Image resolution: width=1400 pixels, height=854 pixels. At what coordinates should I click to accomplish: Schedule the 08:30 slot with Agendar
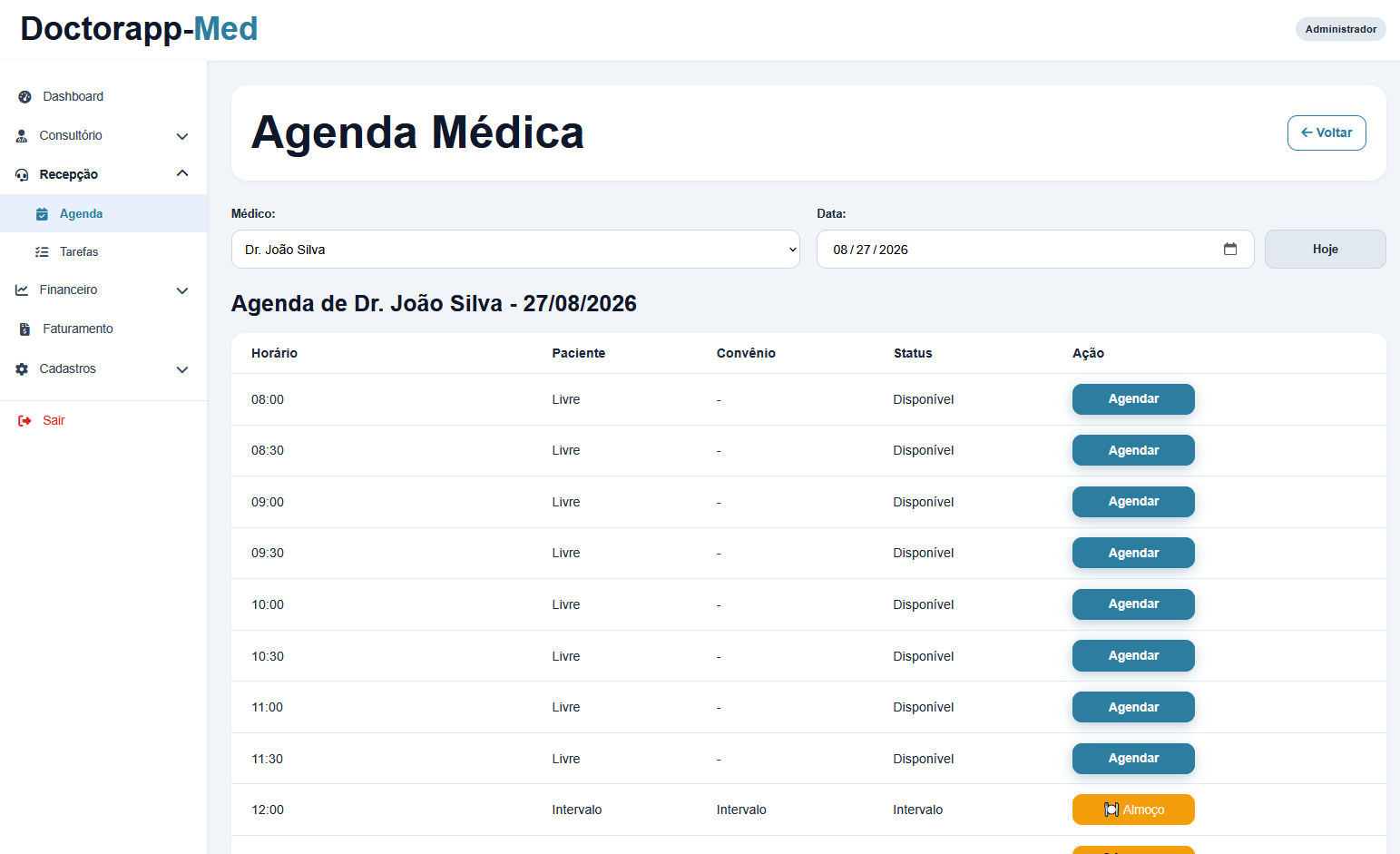pyautogui.click(x=1133, y=450)
